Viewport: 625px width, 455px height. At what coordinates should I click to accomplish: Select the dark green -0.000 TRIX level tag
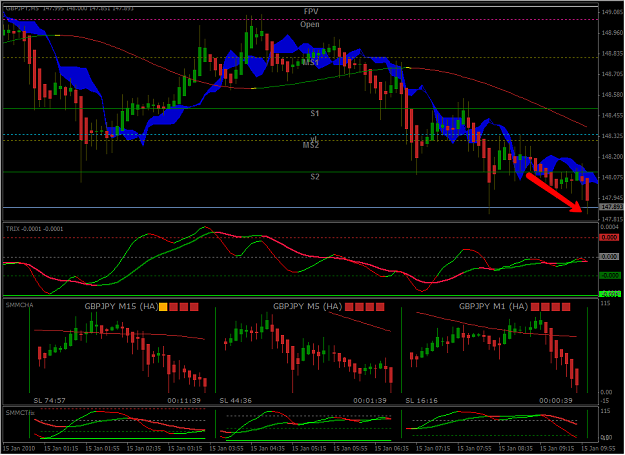click(x=610, y=276)
